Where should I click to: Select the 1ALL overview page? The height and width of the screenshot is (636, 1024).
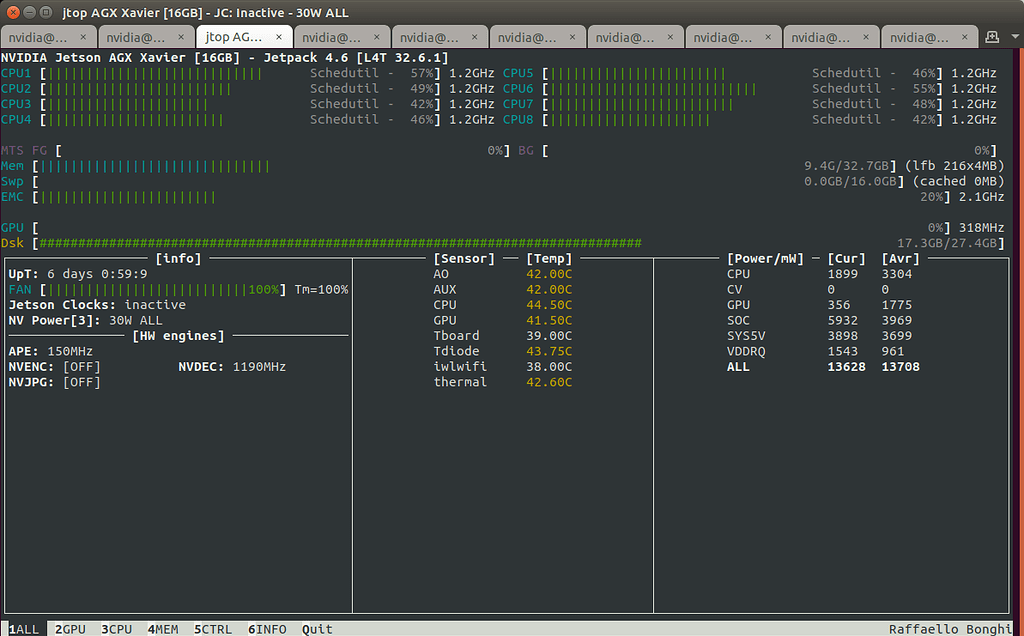pyautogui.click(x=23, y=629)
